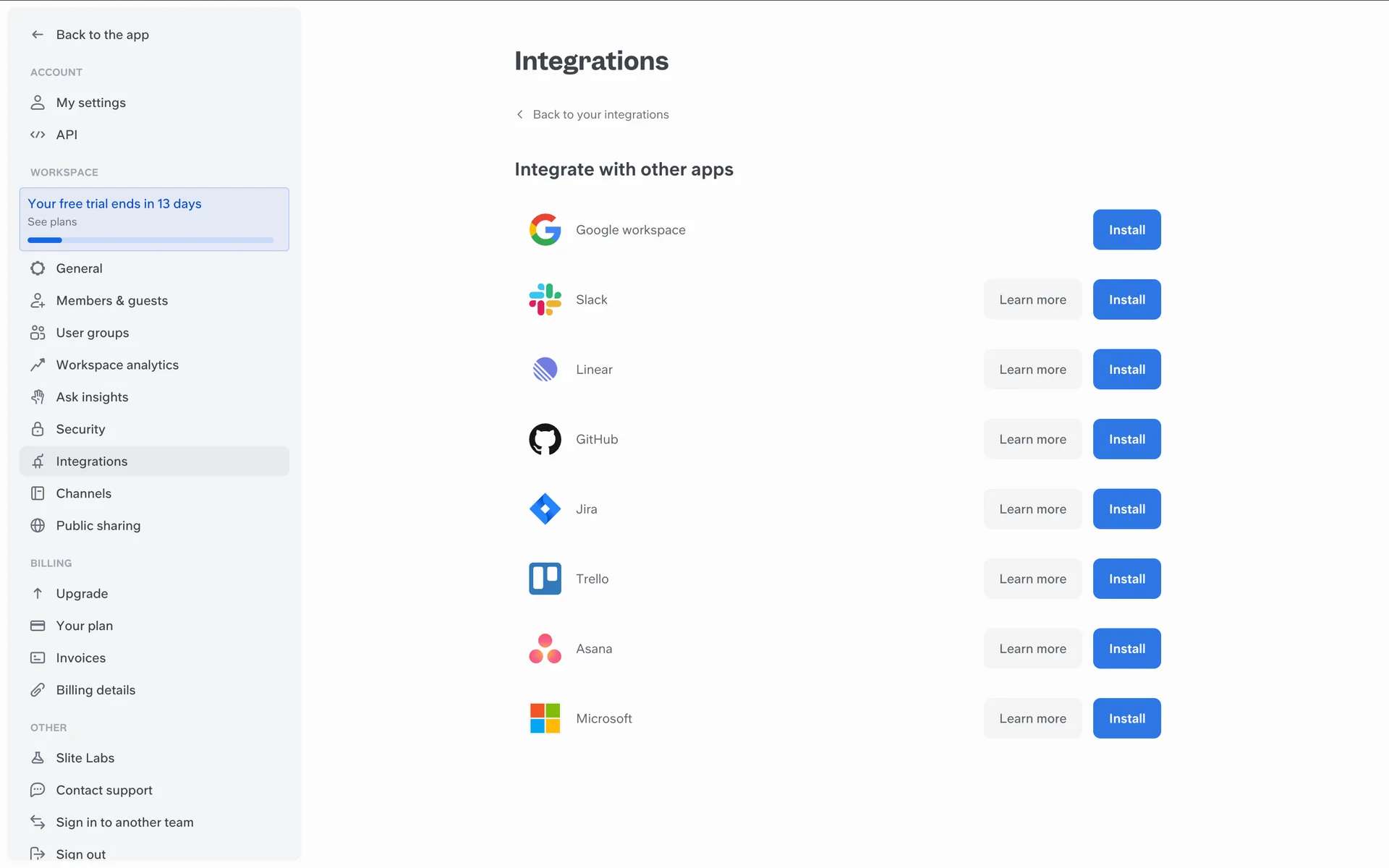The height and width of the screenshot is (868, 1389).
Task: Click the GitHub octocat icon
Action: click(545, 439)
